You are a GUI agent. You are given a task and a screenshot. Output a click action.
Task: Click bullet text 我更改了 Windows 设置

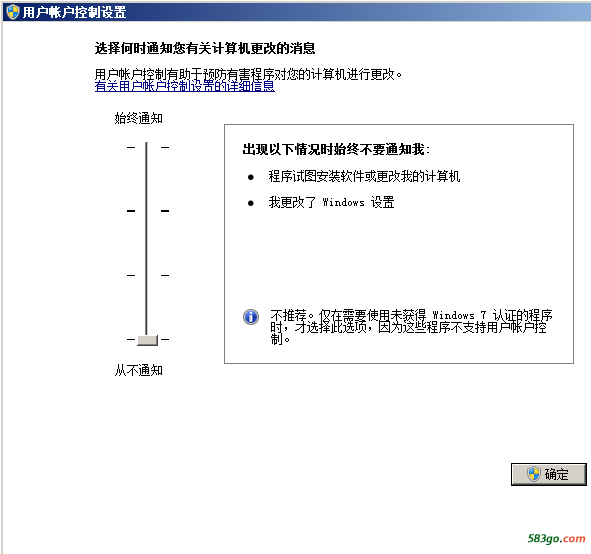tap(331, 202)
